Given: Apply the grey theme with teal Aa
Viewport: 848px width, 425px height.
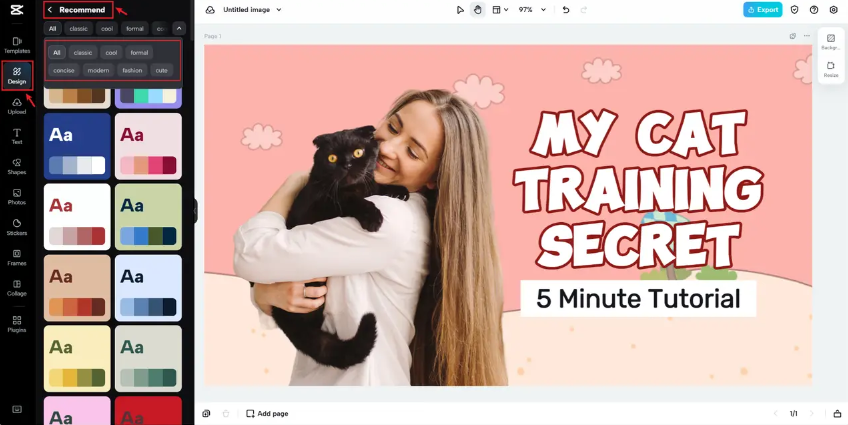Looking at the screenshot, I should tap(148, 358).
